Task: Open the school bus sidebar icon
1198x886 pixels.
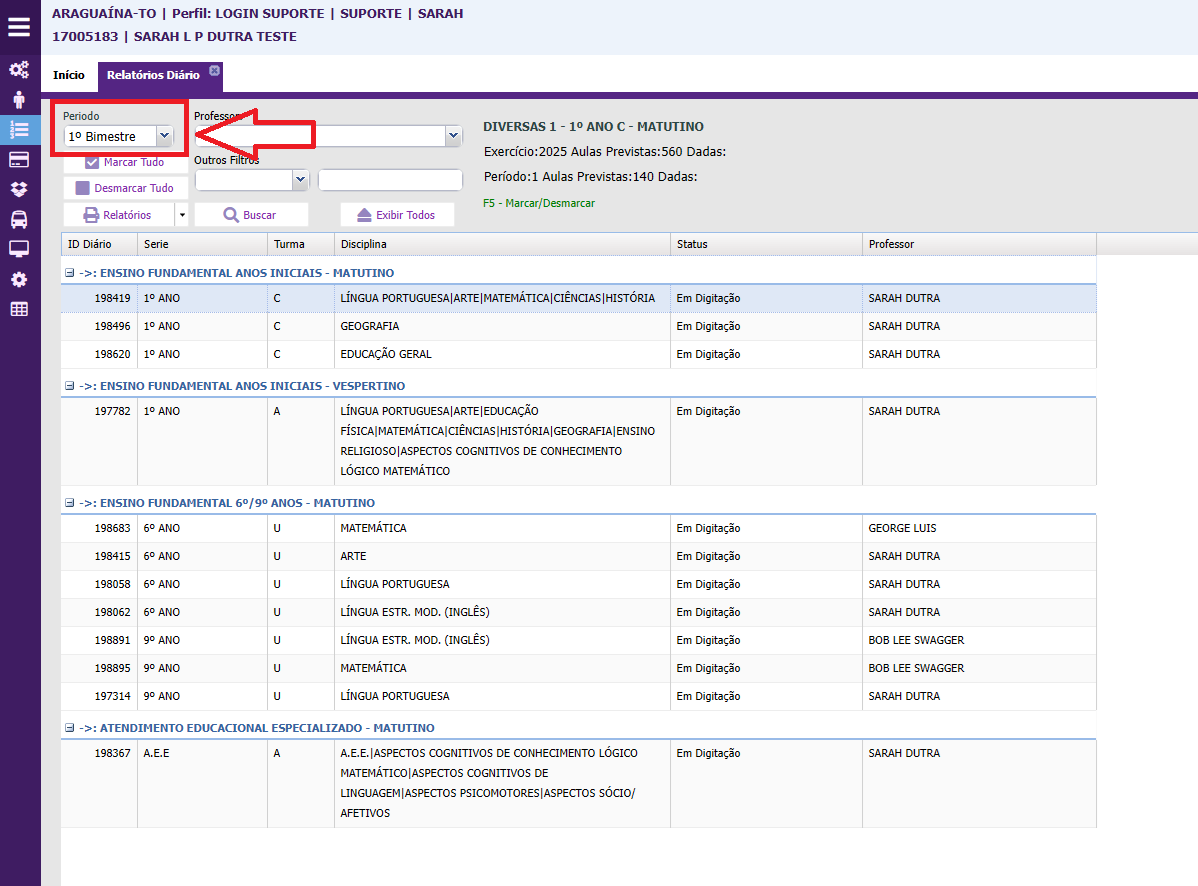Action: [19, 220]
